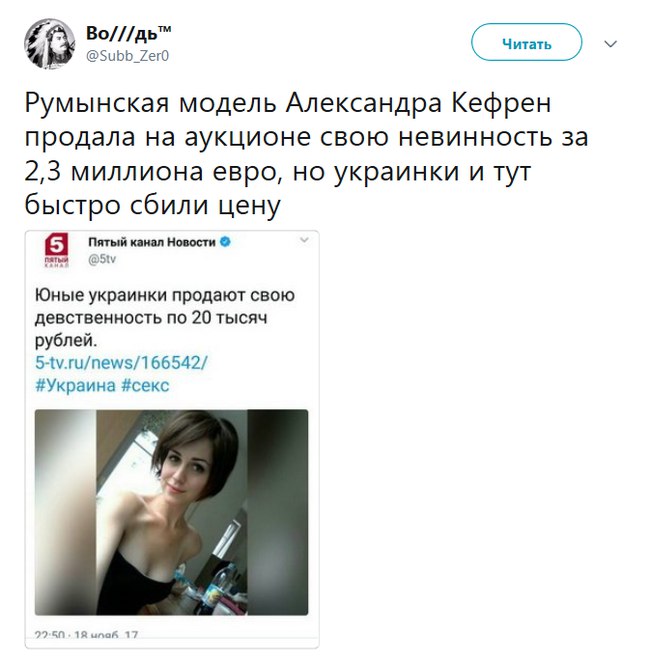Click the Пятый канал logo icon
The image size is (650, 661).
tap(56, 250)
